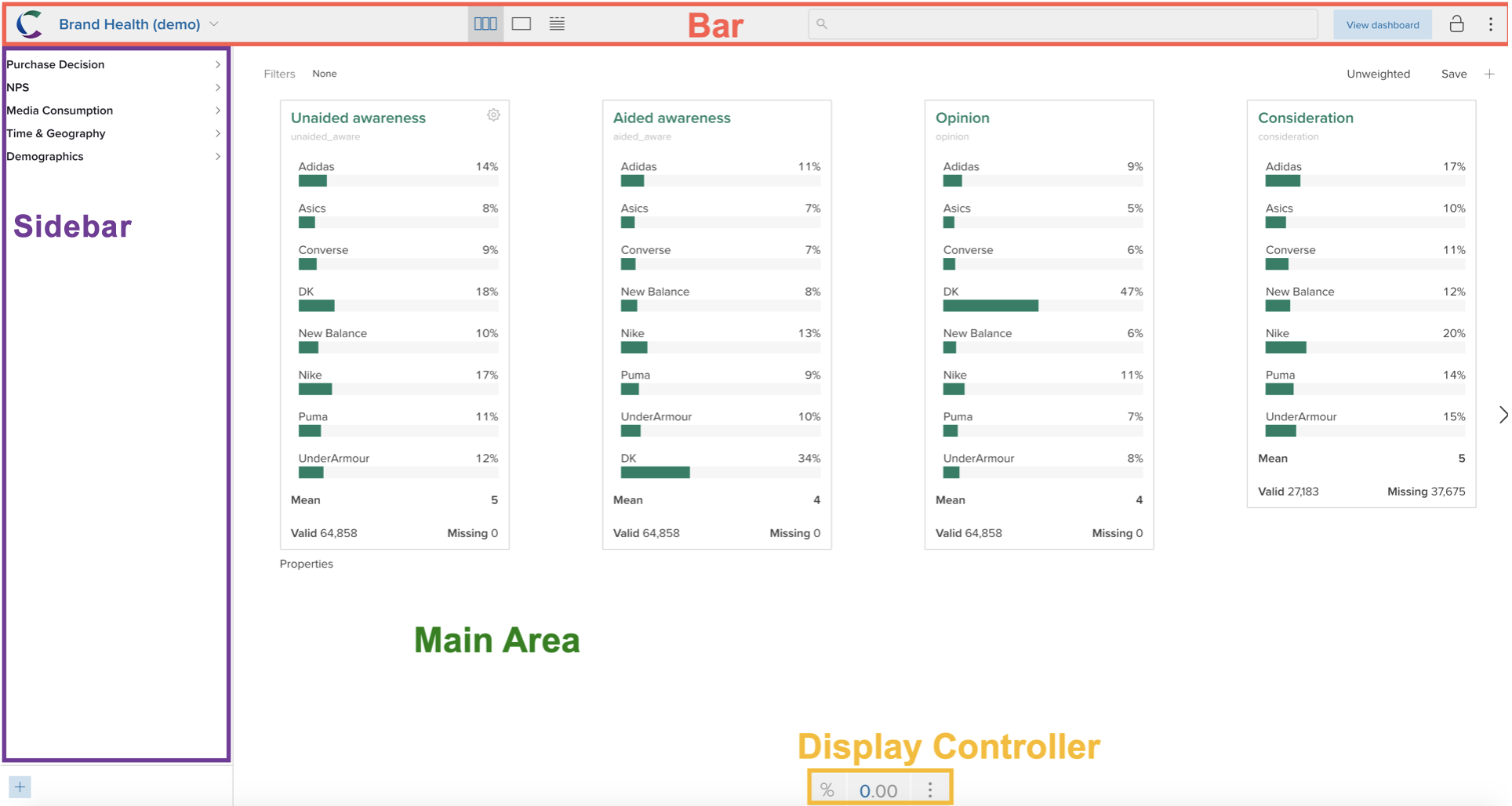The image size is (1512, 806).
Task: Select UnderArmour row in Unaided awareness
Action: (x=398, y=465)
